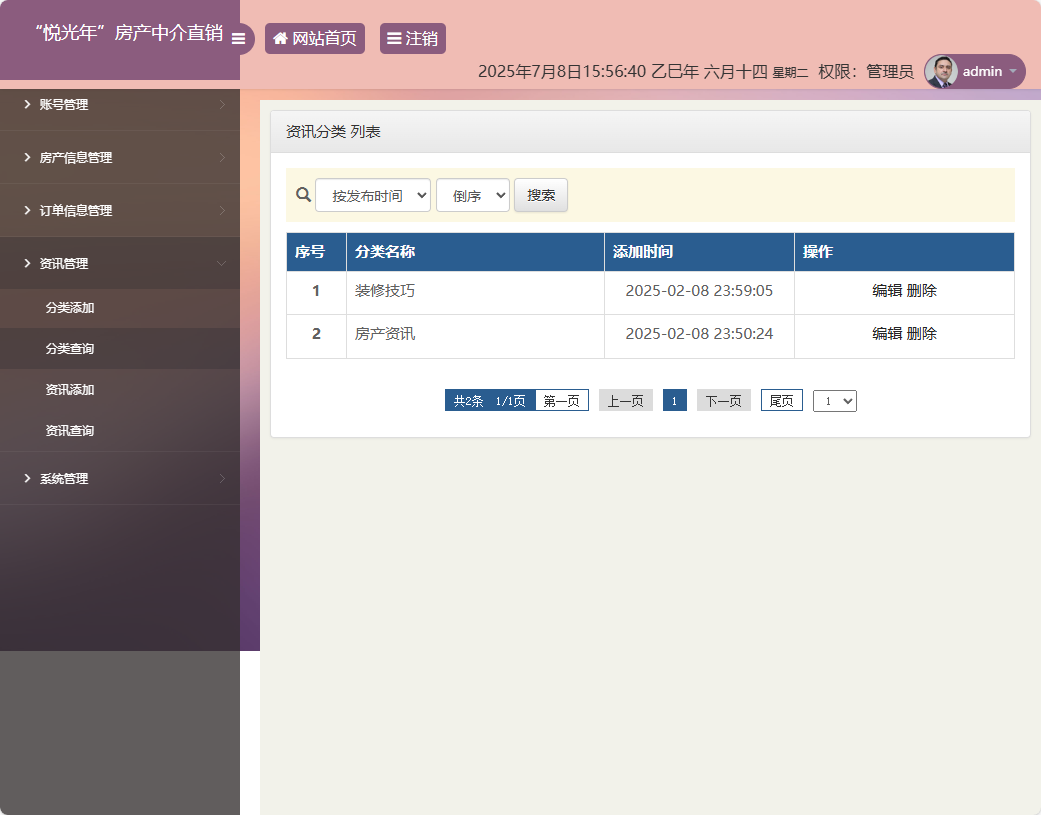Click the magnifier search icon
Screen dimensions: 1041x815
(303, 195)
